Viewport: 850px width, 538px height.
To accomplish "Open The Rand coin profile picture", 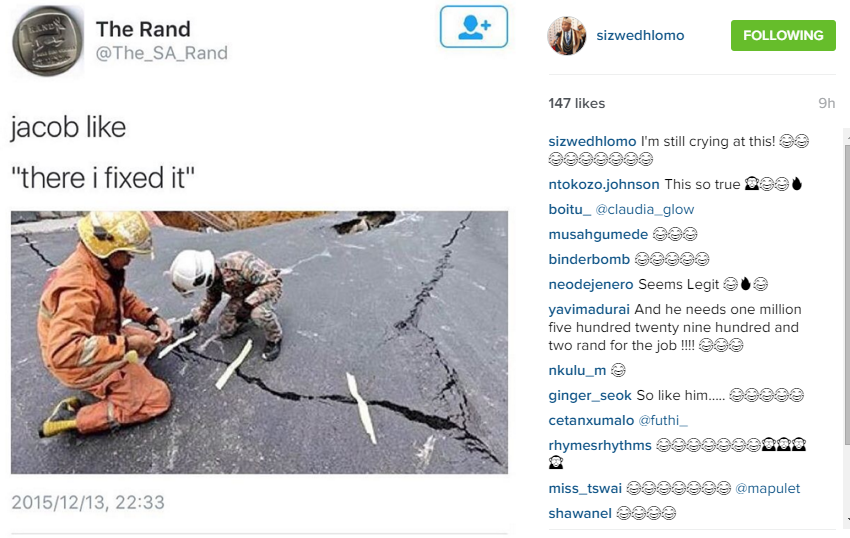I will point(48,41).
